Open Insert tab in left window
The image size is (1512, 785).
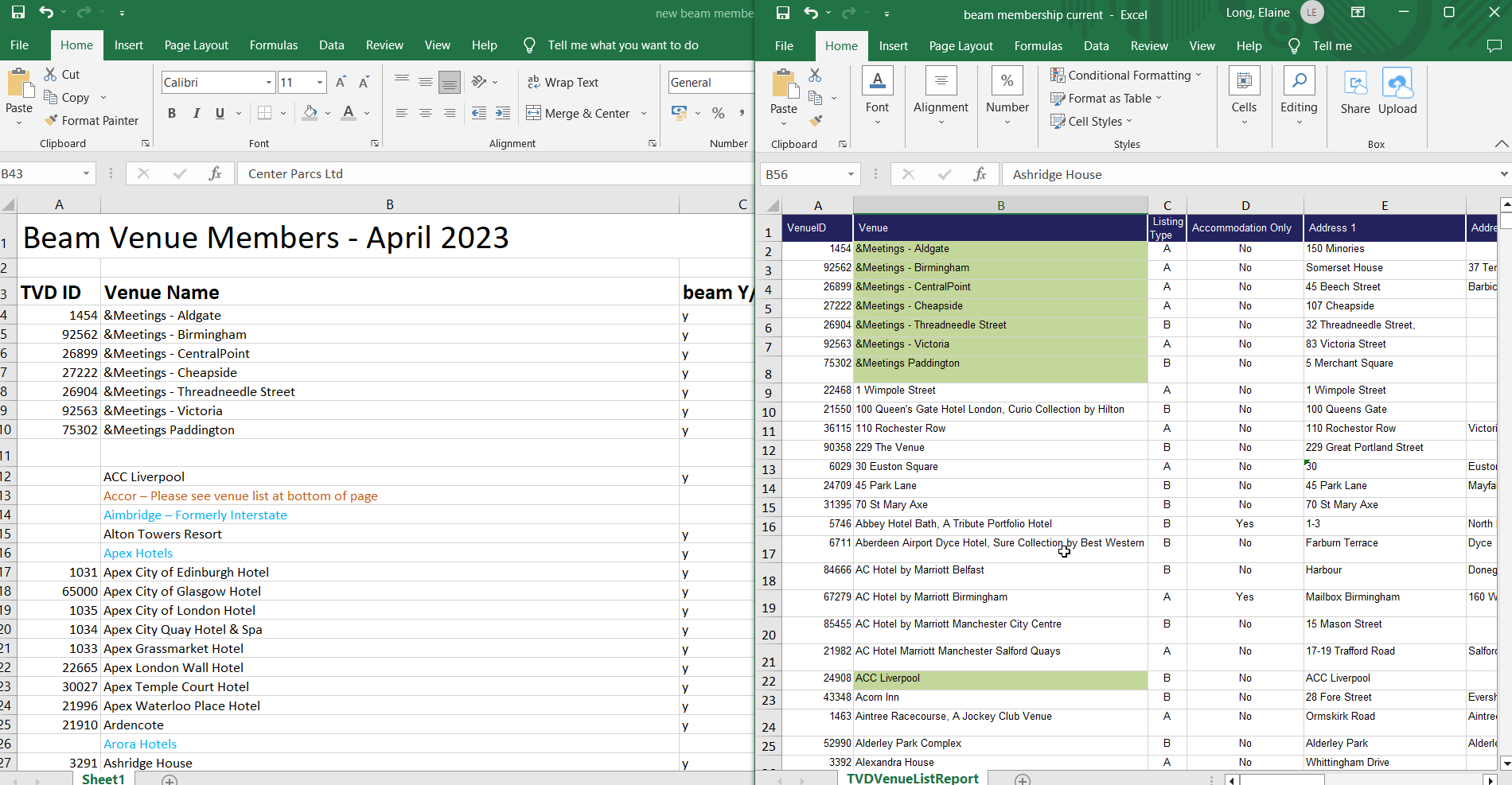[129, 45]
